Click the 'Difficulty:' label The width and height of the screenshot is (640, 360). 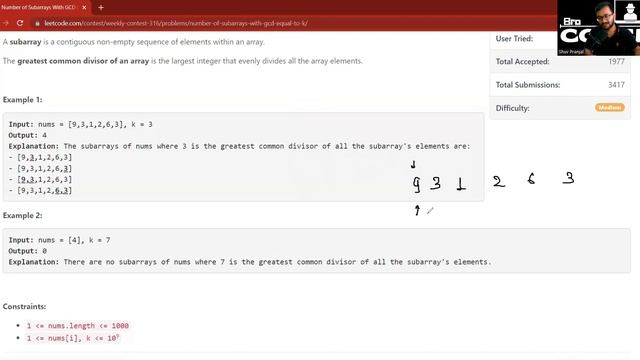(x=512, y=108)
